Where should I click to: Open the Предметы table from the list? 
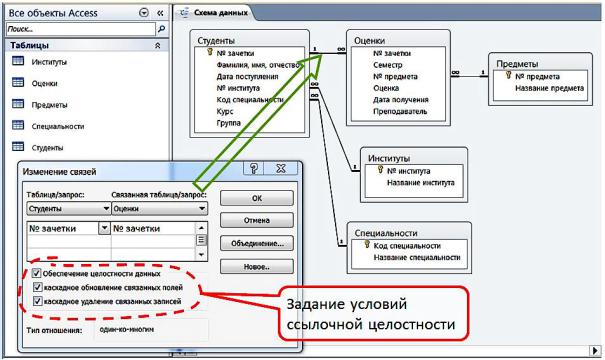(49, 105)
